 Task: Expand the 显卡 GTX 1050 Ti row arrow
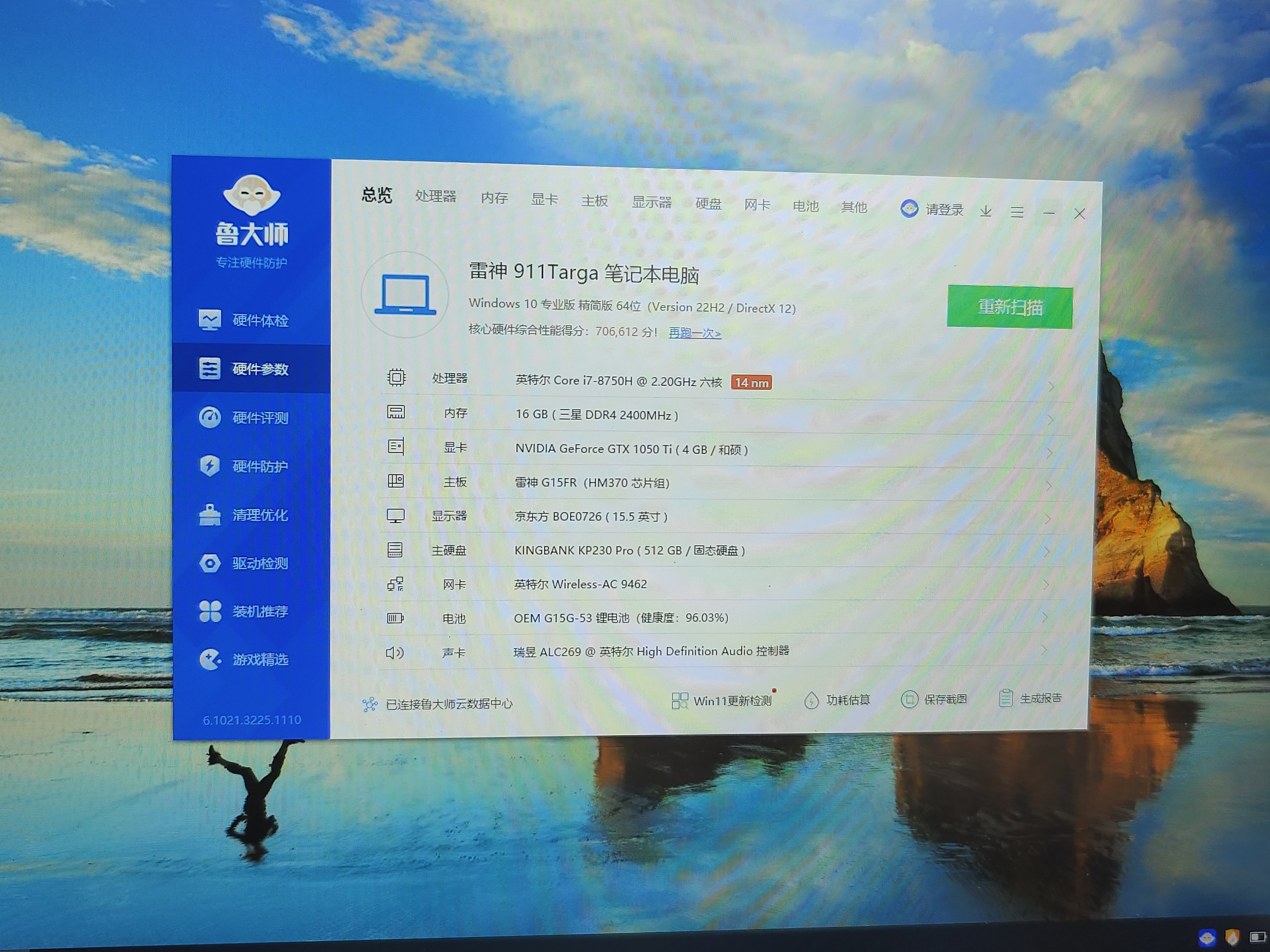point(1049,453)
